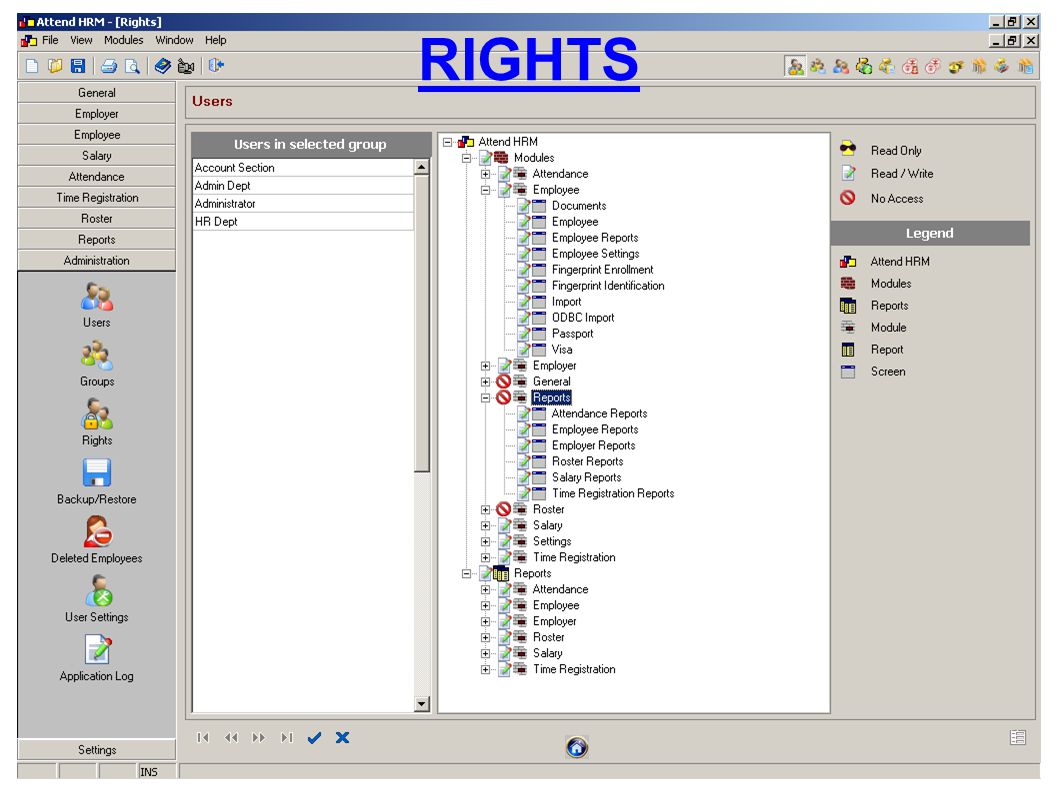1058x793 pixels.
Task: Open the Salary sidebar section
Action: click(x=96, y=155)
